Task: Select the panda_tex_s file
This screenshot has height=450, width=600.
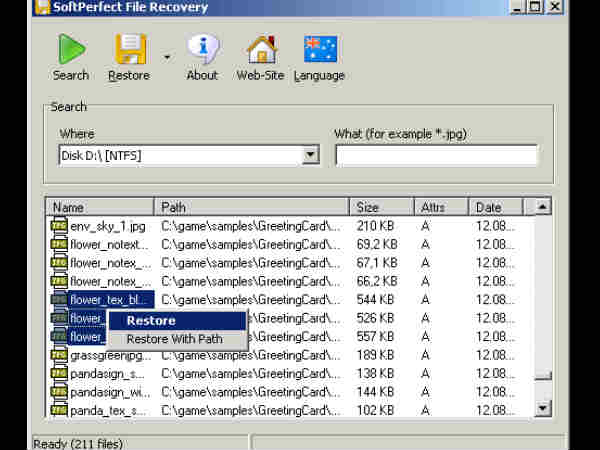Action: click(107, 411)
